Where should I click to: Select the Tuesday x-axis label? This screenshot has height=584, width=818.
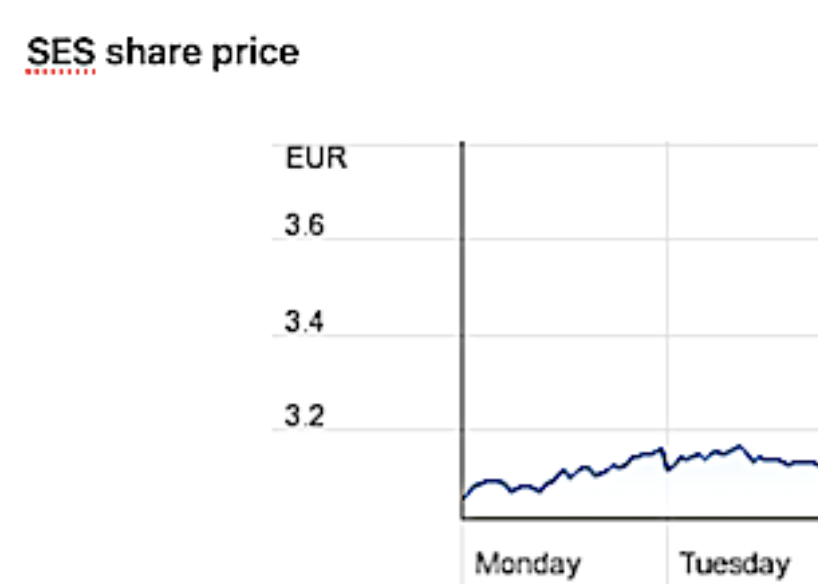(x=734, y=562)
